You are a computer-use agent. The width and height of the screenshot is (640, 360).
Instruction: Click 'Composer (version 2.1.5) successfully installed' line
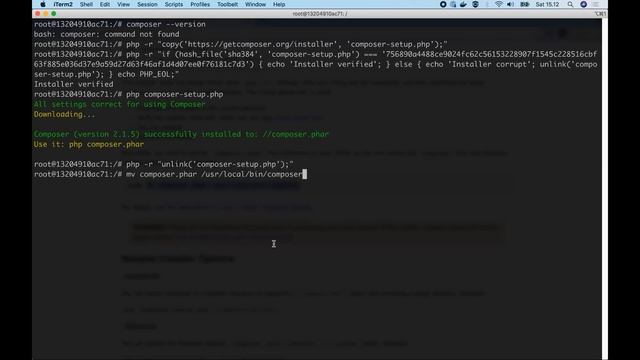(181, 134)
